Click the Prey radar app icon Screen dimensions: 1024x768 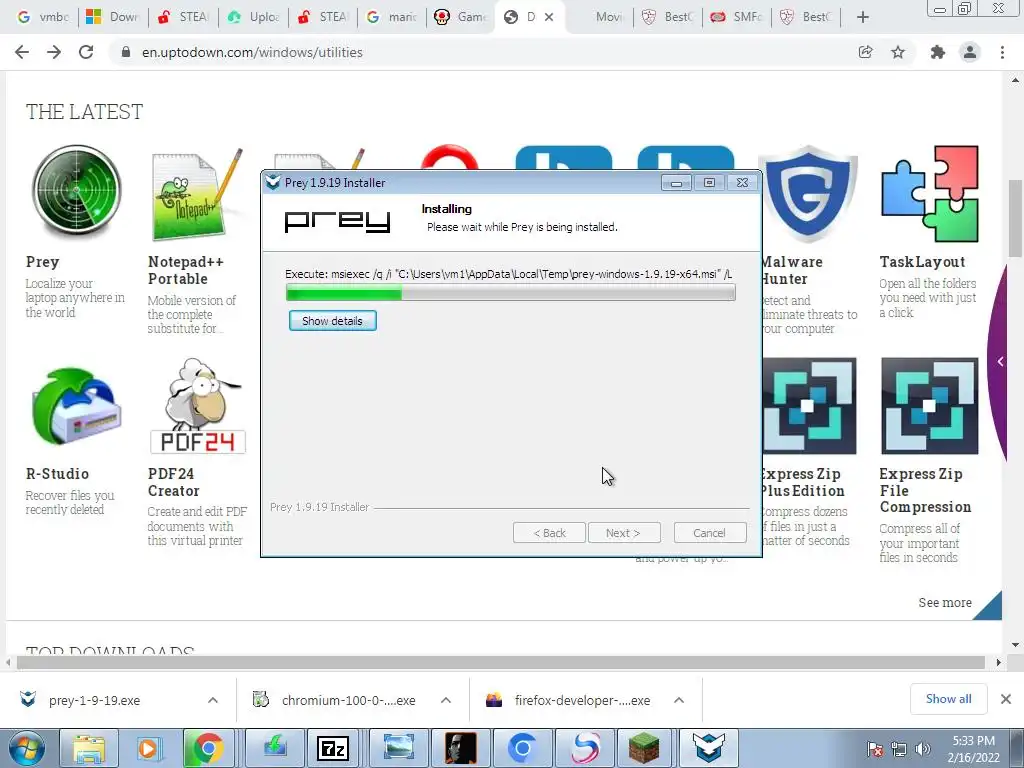[77, 191]
